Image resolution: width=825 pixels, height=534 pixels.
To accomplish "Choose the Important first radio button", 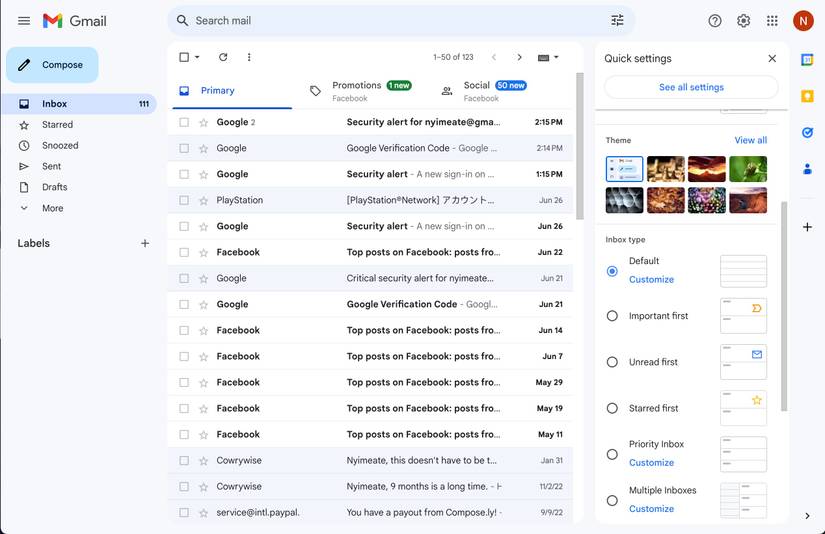I will point(612,316).
